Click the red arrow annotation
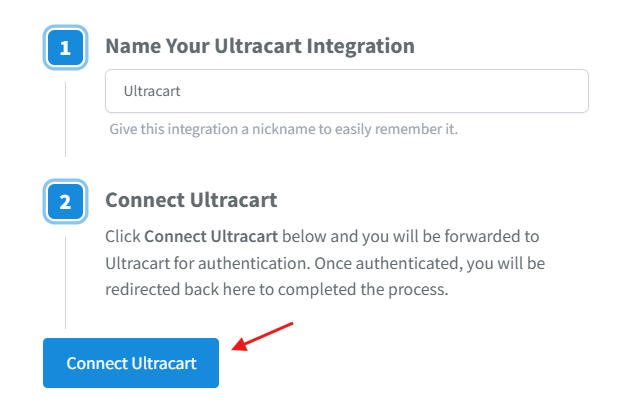Viewport: 634px width, 414px height. (x=262, y=336)
